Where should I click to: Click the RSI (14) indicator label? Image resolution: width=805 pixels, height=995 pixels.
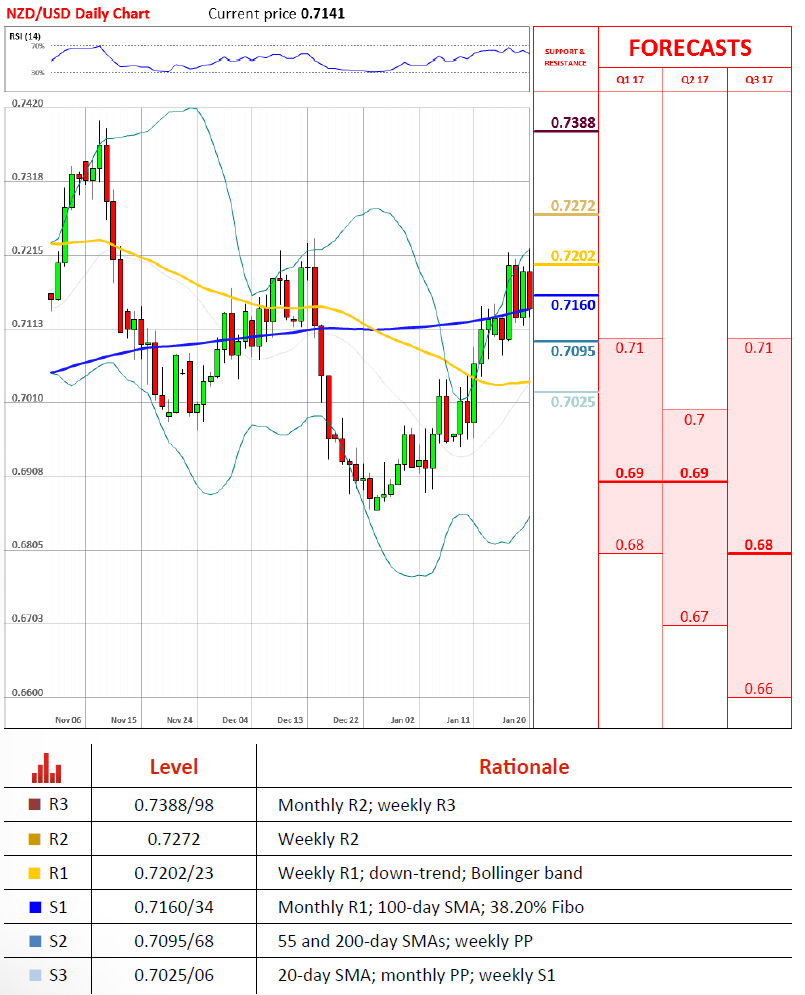point(25,36)
